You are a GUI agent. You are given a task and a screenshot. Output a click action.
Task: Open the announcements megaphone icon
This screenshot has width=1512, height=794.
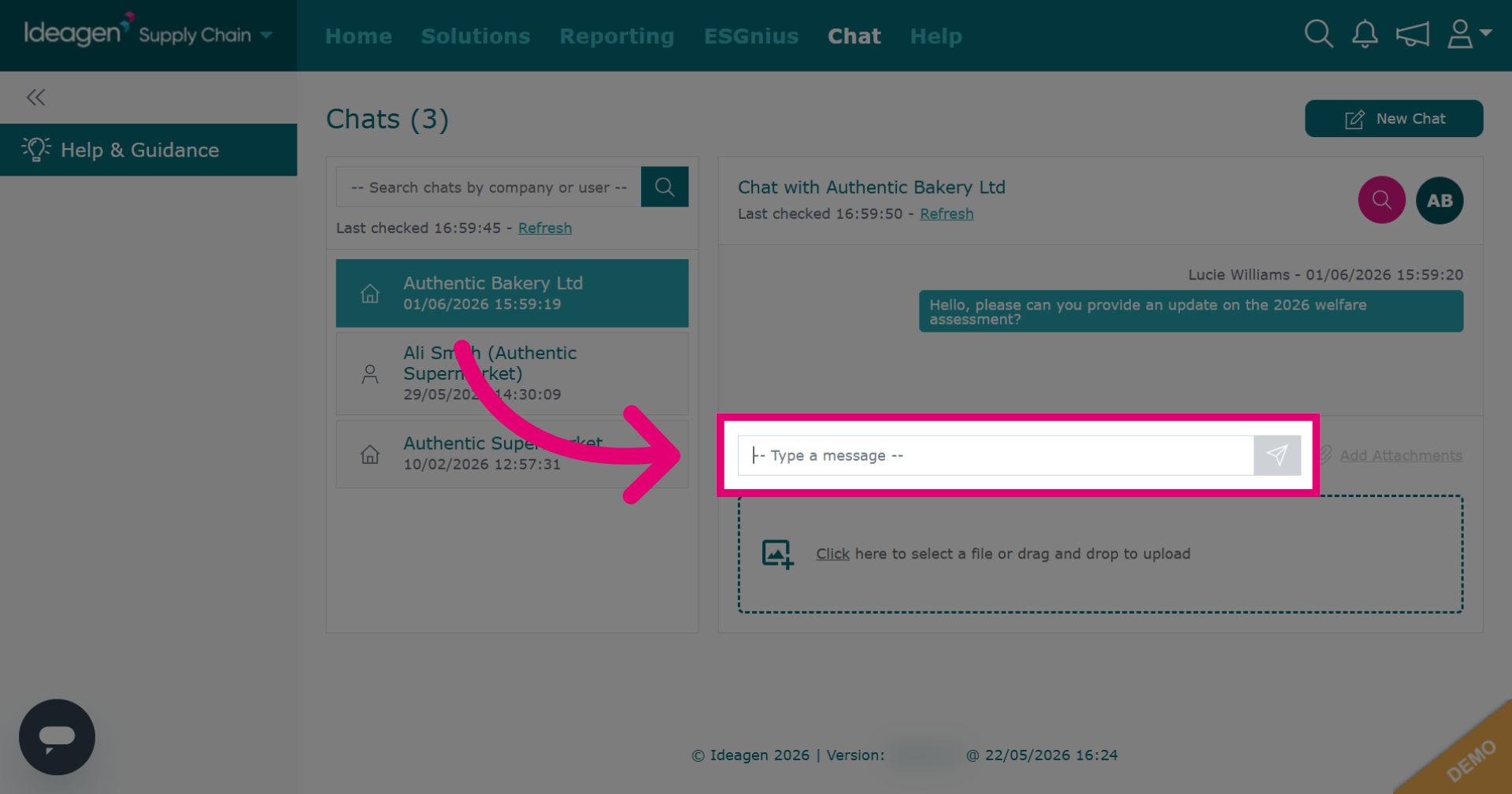pyautogui.click(x=1412, y=34)
